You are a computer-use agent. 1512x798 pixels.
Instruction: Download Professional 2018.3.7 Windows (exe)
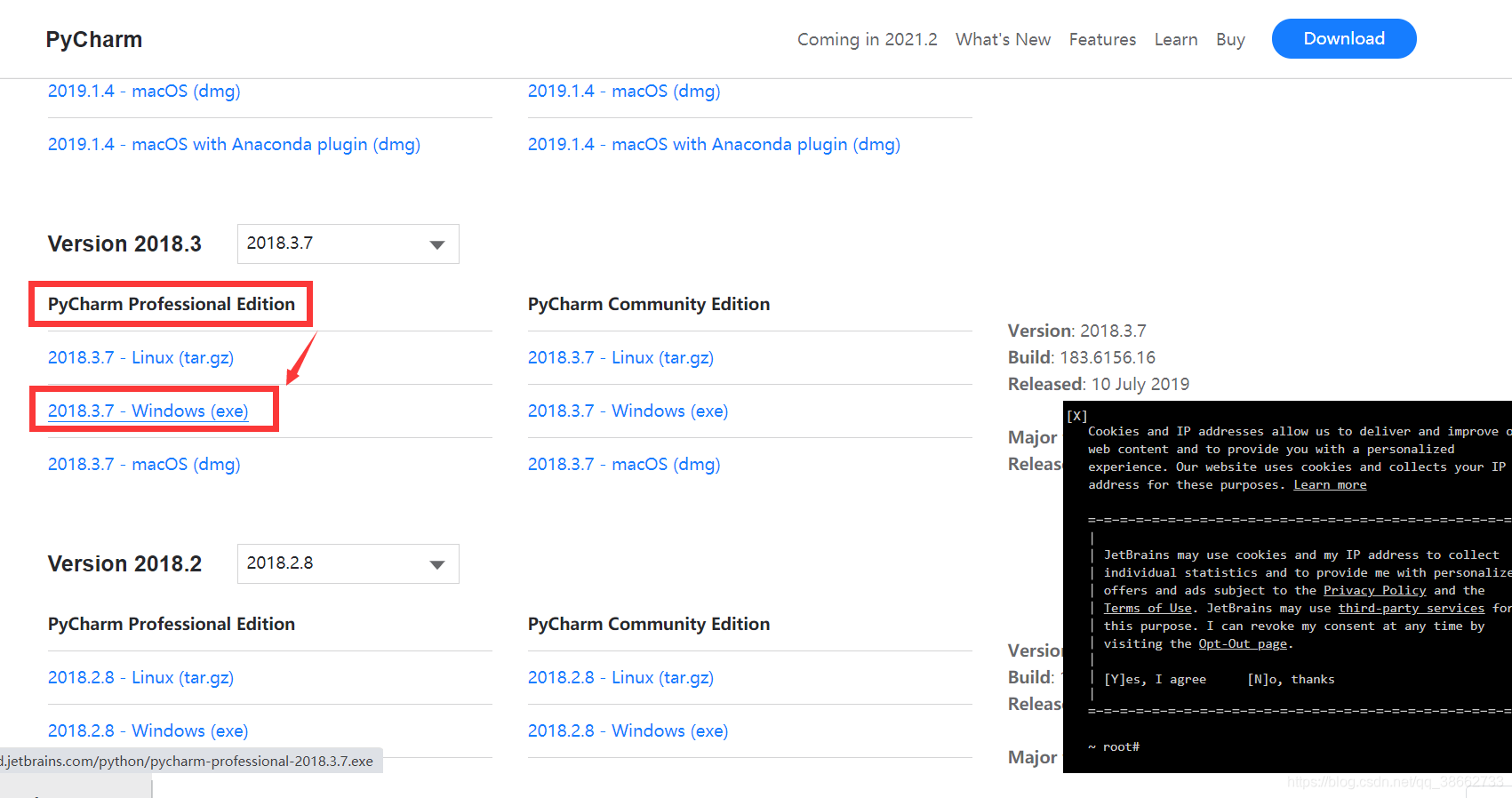(148, 411)
